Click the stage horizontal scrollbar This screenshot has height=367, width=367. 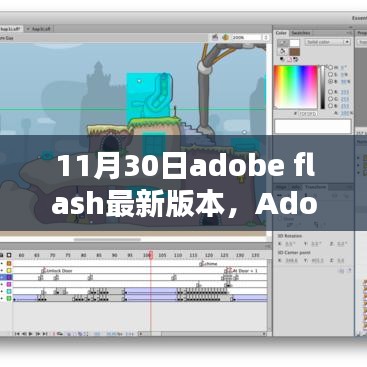[107, 239]
